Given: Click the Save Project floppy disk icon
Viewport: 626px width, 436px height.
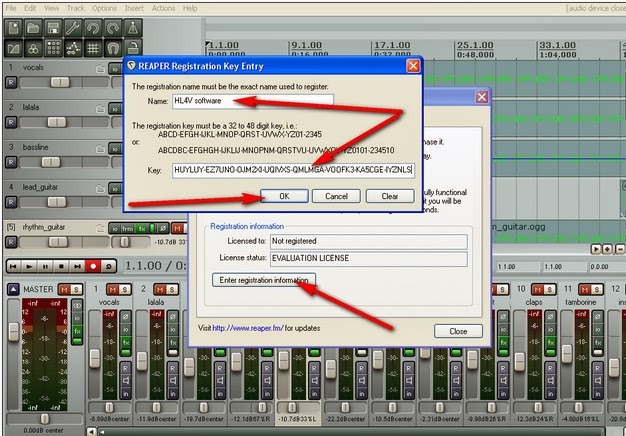Looking at the screenshot, I should tap(53, 28).
